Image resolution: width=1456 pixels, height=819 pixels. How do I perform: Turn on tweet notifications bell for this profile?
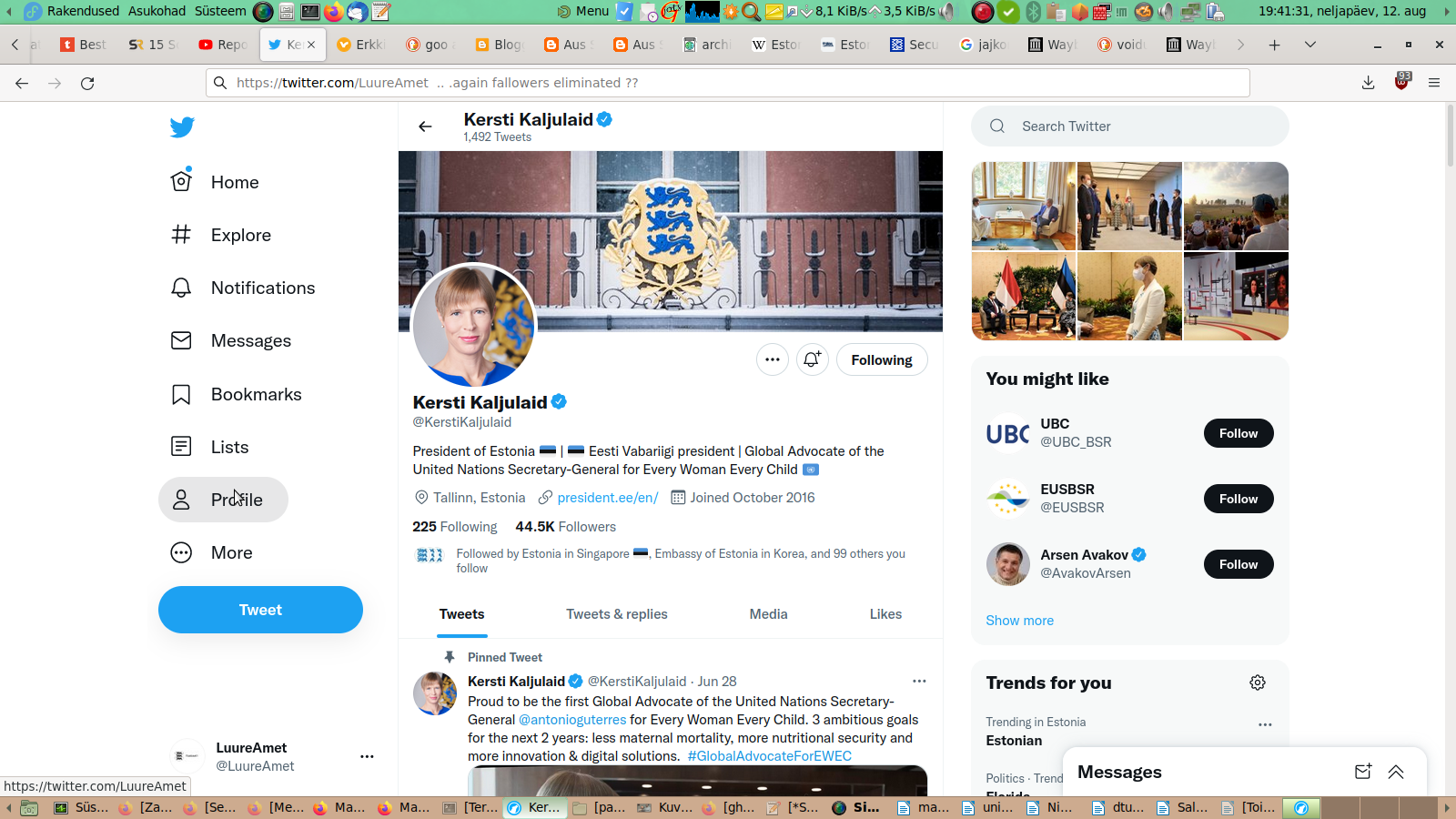(813, 359)
